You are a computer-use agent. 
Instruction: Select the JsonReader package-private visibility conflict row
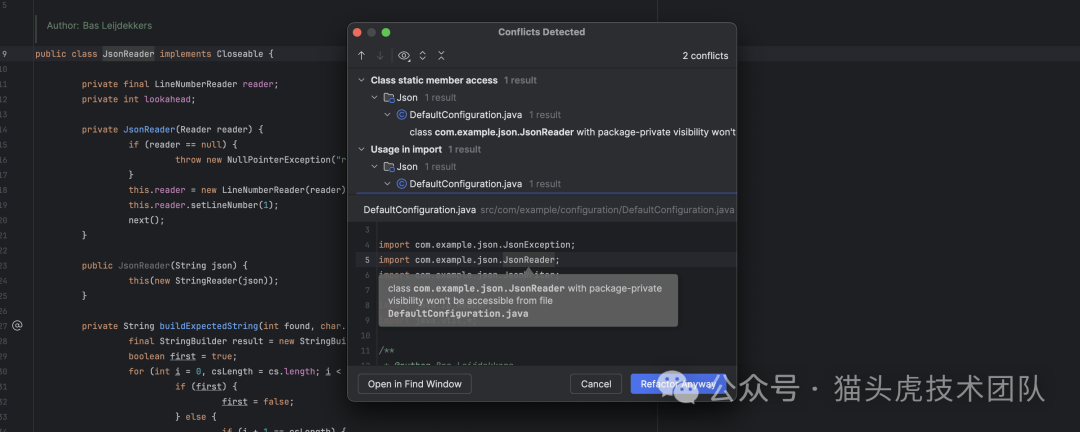click(x=572, y=132)
